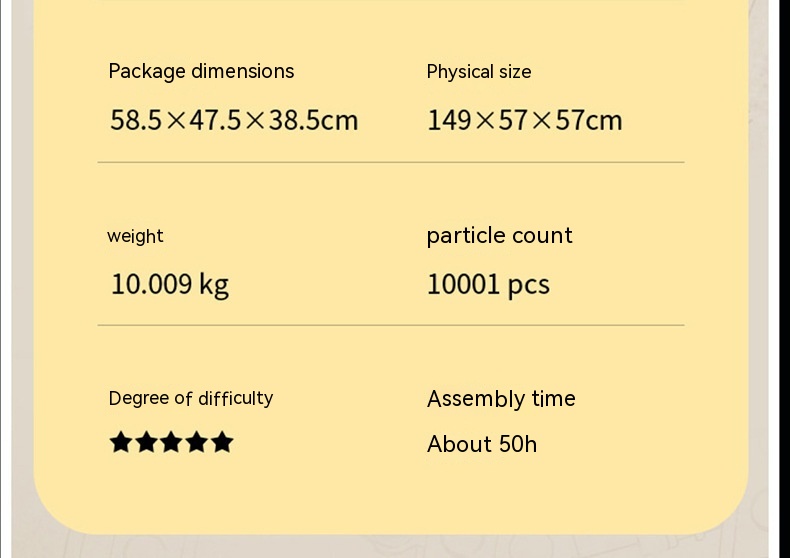The height and width of the screenshot is (558, 790).
Task: Select the third difficulty star
Action: click(171, 442)
